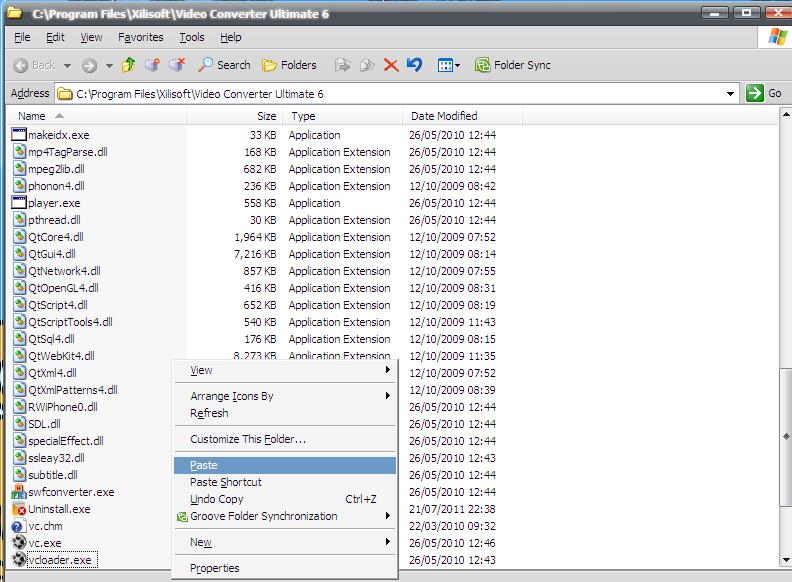Select the file named phonon4.dll
The width and height of the screenshot is (792, 582).
[x=57, y=186]
